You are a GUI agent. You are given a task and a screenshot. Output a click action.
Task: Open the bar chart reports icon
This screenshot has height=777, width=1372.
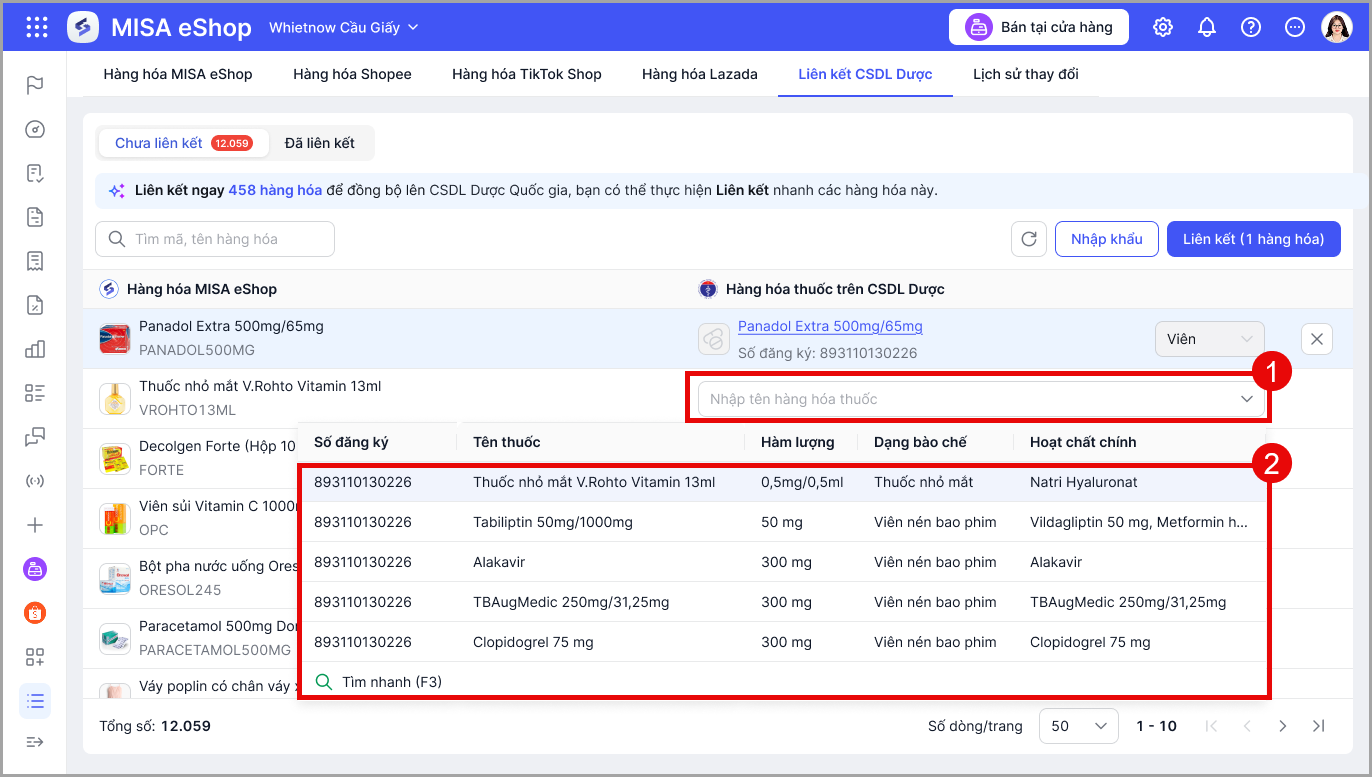click(35, 349)
